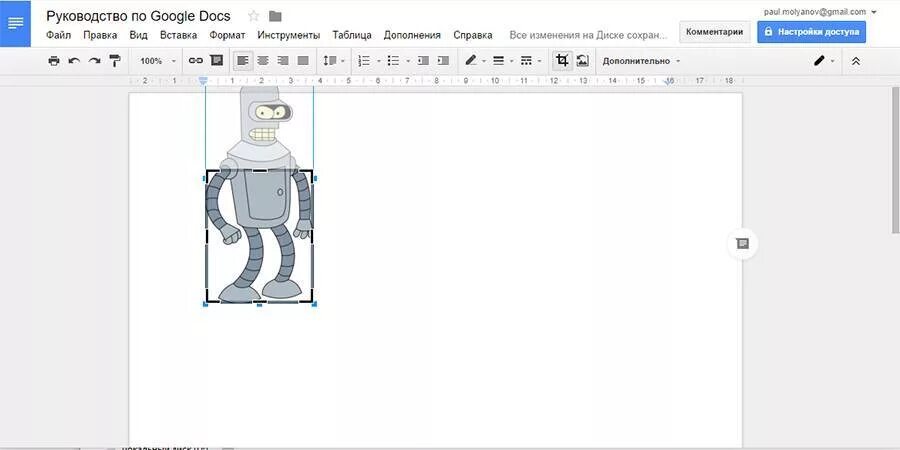Click the vertical scrollbar thumb
Image resolution: width=900 pixels, height=450 pixels.
coord(895,160)
